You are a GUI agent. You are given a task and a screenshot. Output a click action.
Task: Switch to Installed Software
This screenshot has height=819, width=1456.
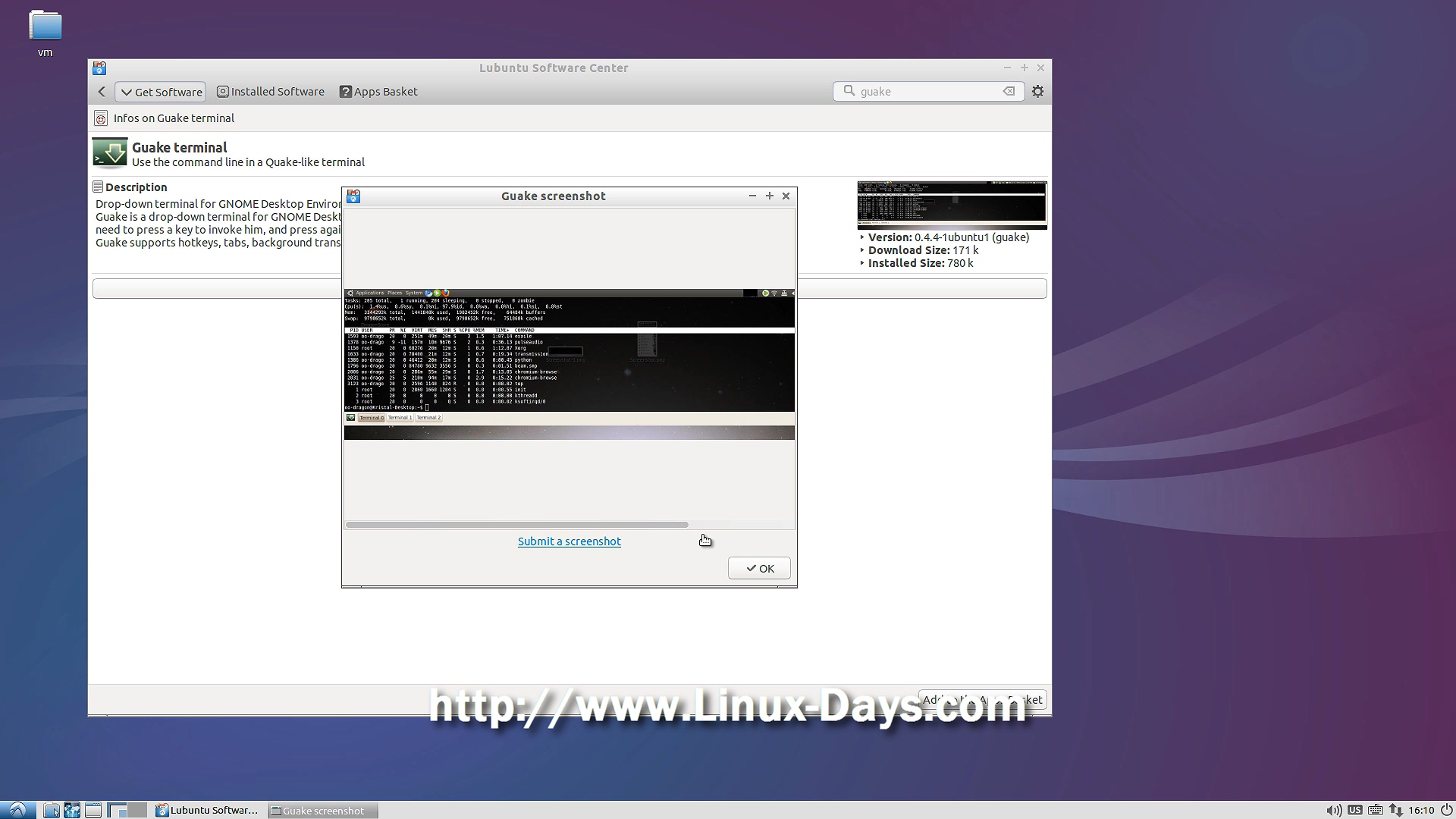271,92
